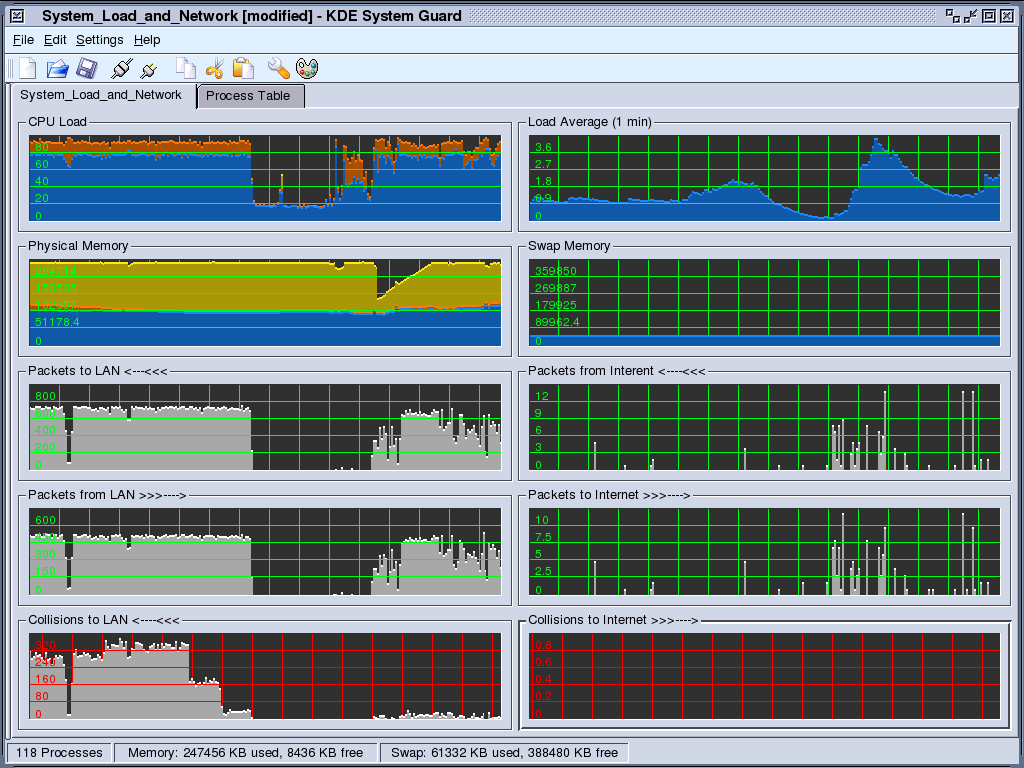This screenshot has height=768, width=1024.
Task: Switch to the Process Table tab
Action: click(x=251, y=96)
